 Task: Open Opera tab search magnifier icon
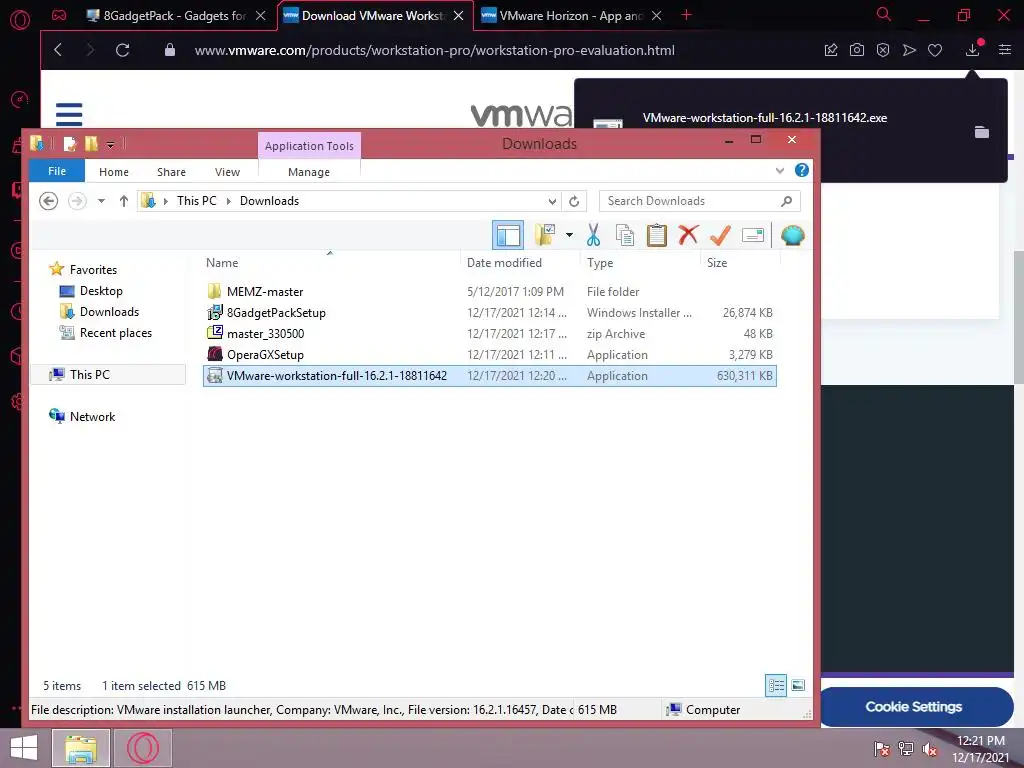883,14
